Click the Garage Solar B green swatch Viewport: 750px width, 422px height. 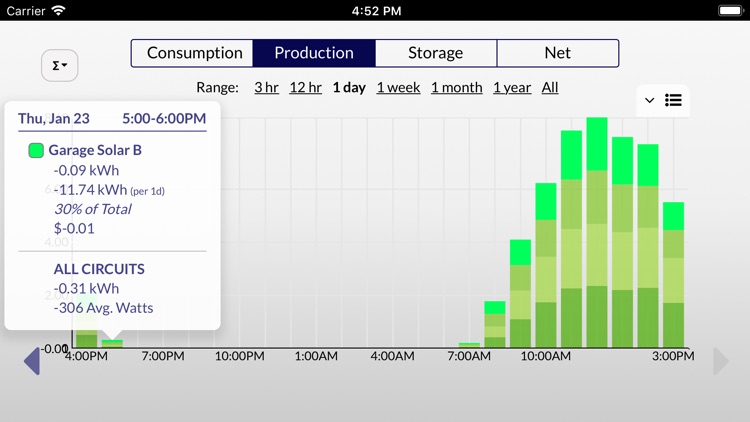click(36, 150)
